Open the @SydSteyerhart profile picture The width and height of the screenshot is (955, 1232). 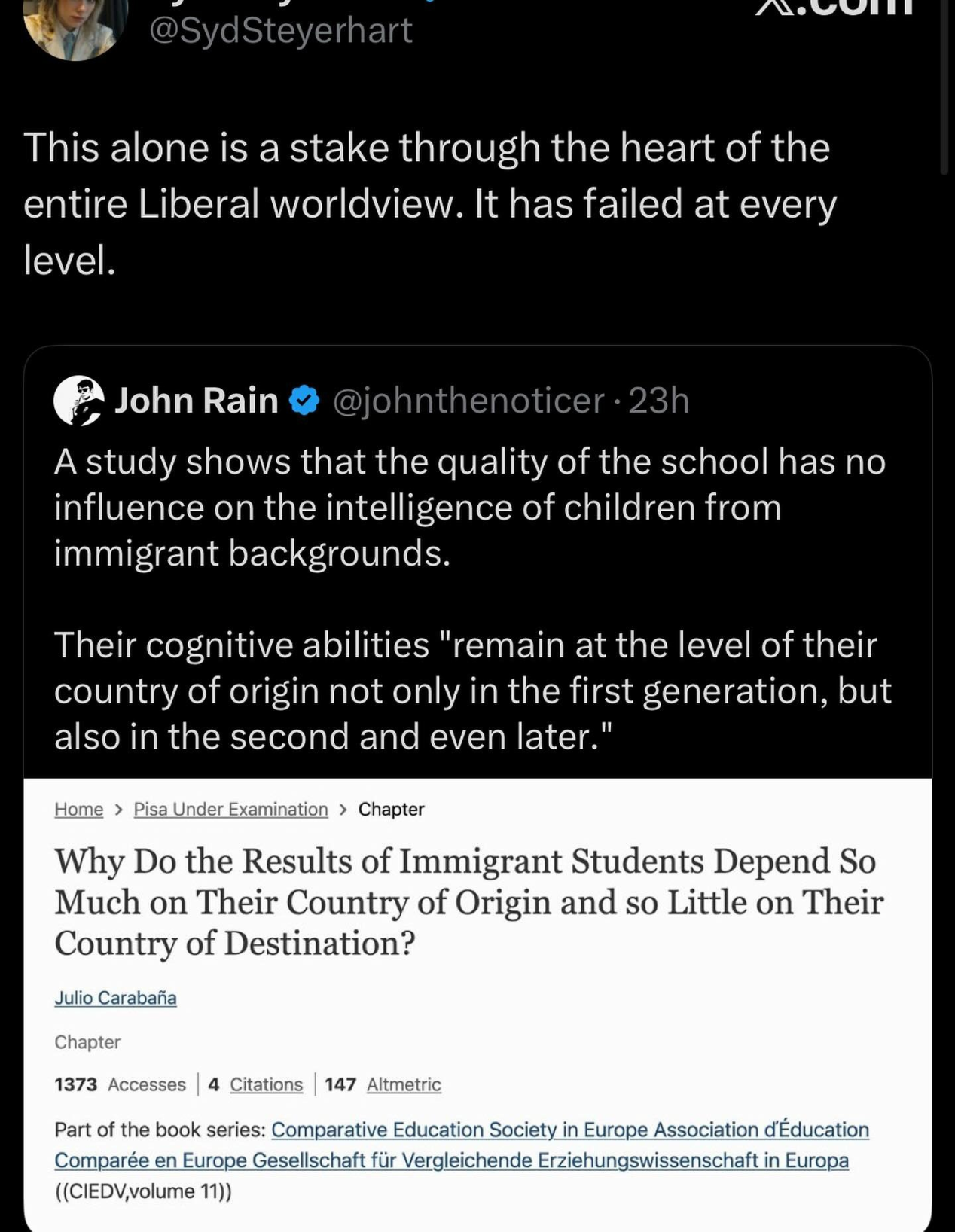75,25
